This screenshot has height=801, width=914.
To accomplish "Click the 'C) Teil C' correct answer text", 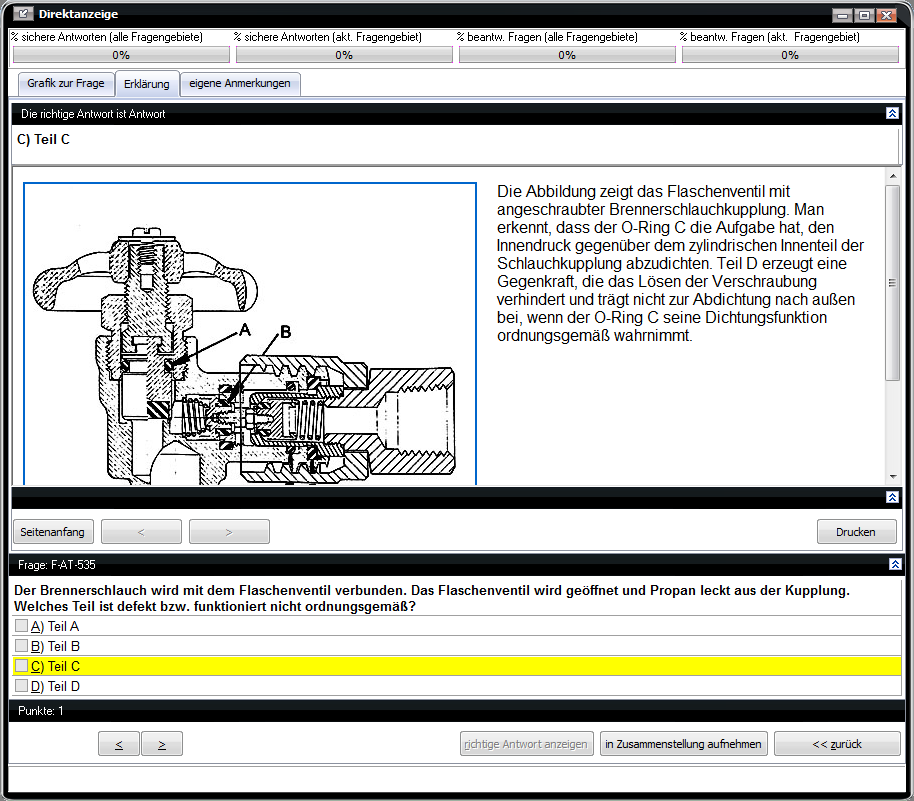I will tap(44, 139).
